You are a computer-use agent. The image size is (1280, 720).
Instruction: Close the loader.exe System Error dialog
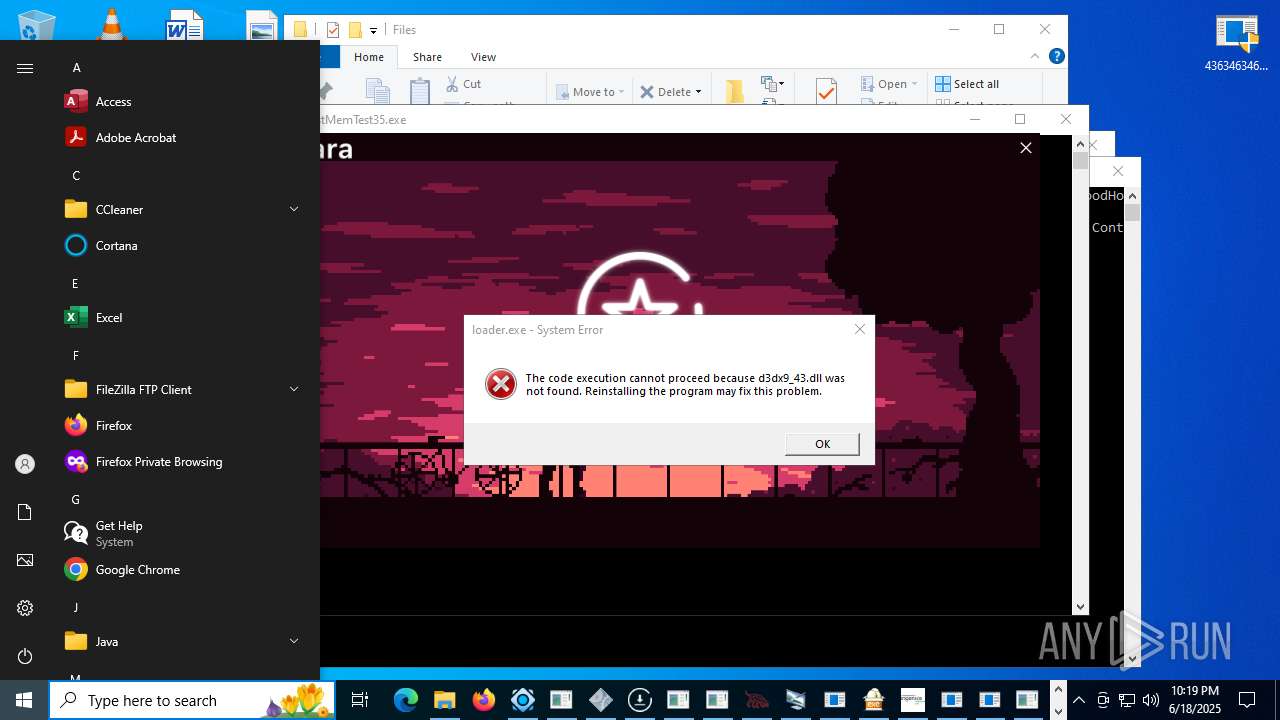(x=859, y=329)
